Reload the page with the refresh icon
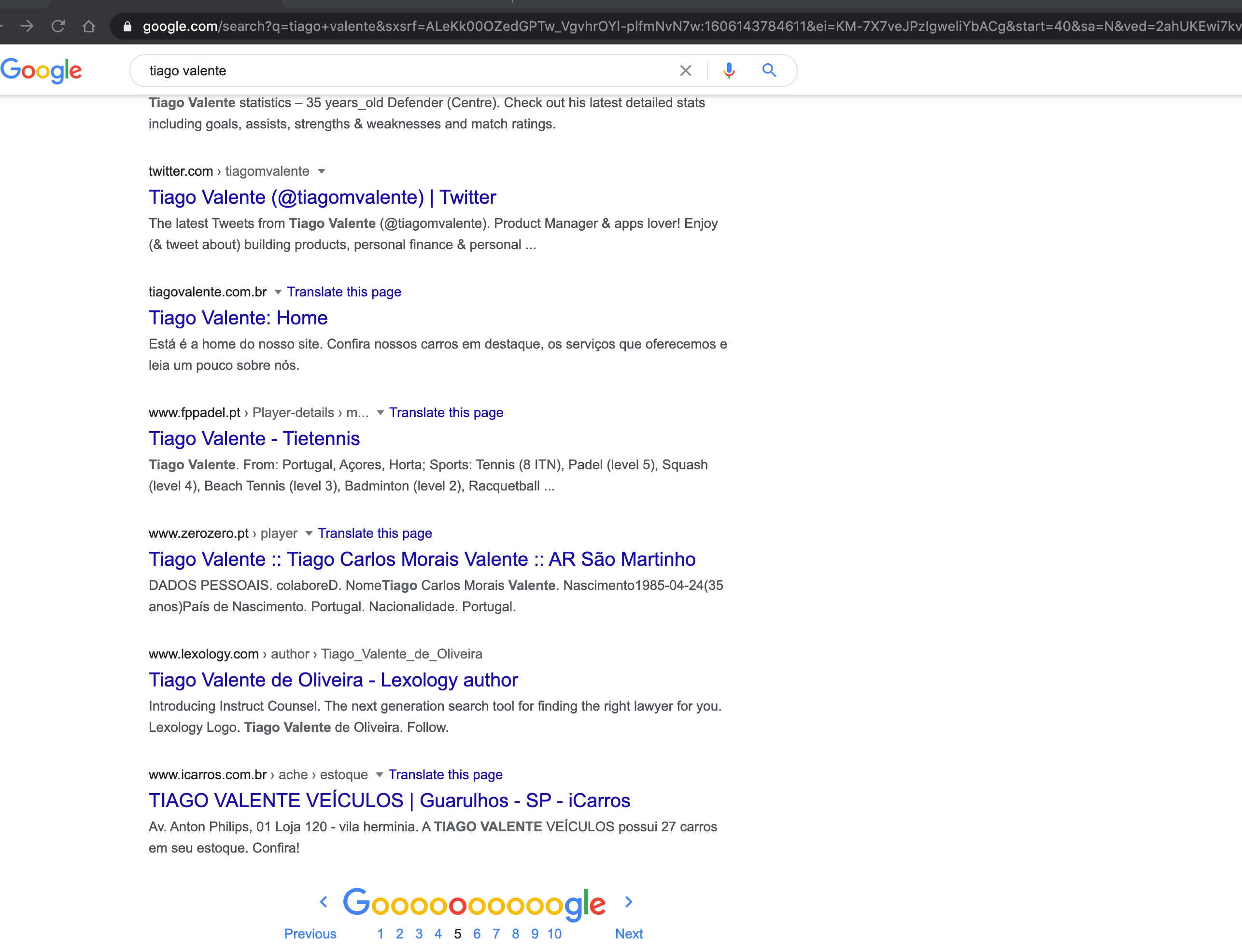1242x952 pixels. click(x=58, y=26)
